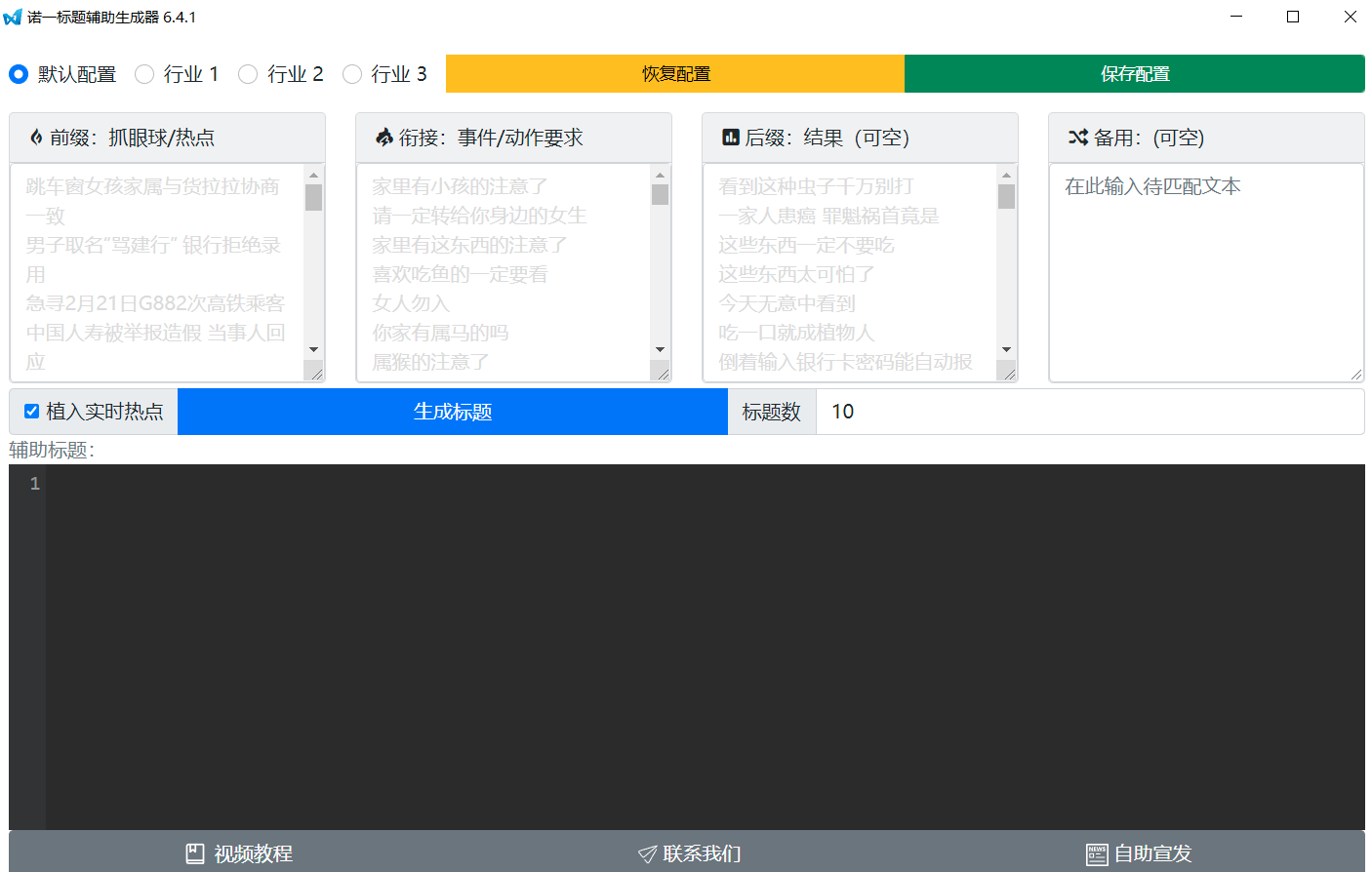The height and width of the screenshot is (872, 1372).
Task: Click the shuffle icon beside 备用
Action: (x=1077, y=138)
